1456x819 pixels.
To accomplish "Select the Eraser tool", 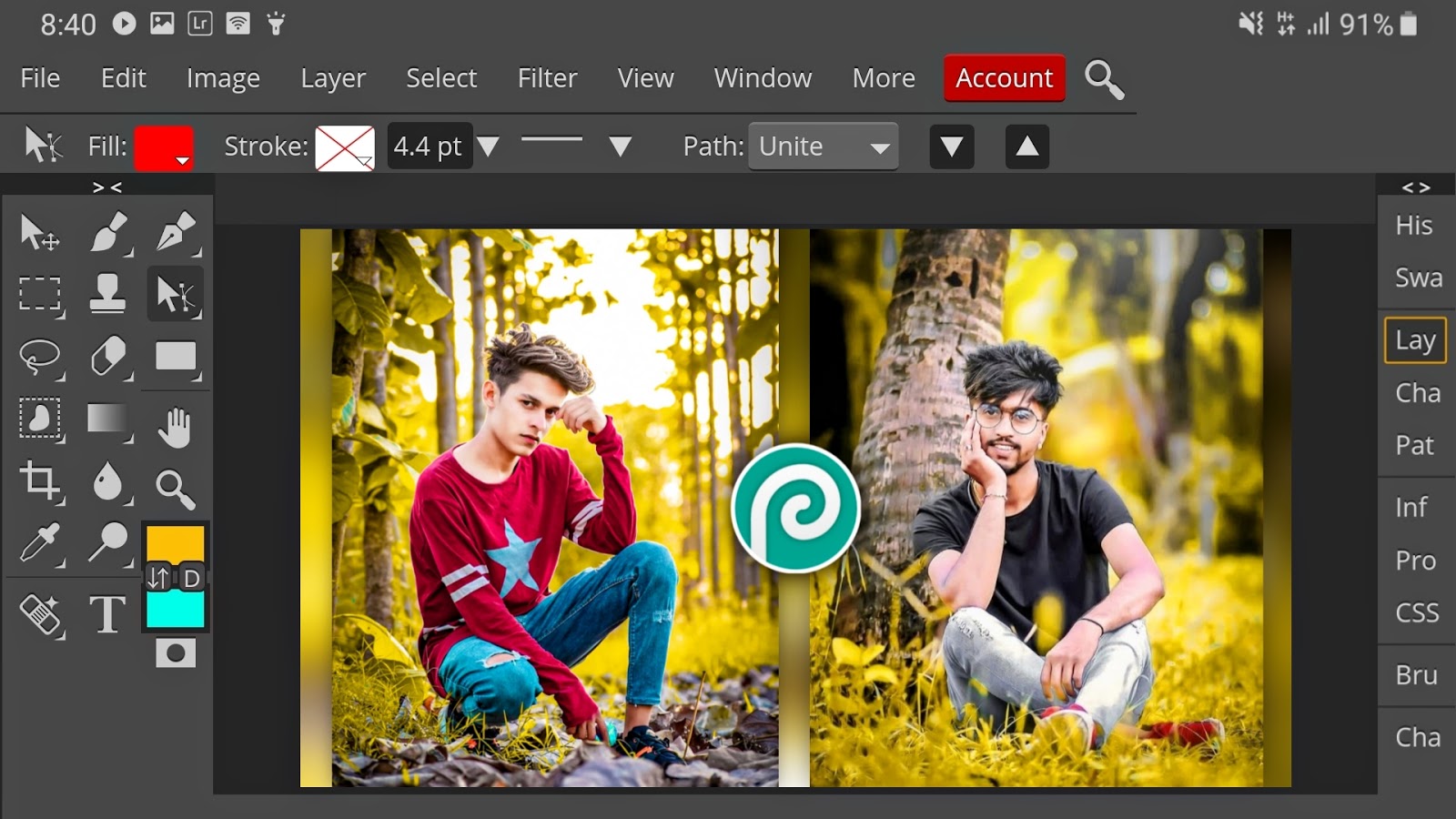I will [109, 357].
